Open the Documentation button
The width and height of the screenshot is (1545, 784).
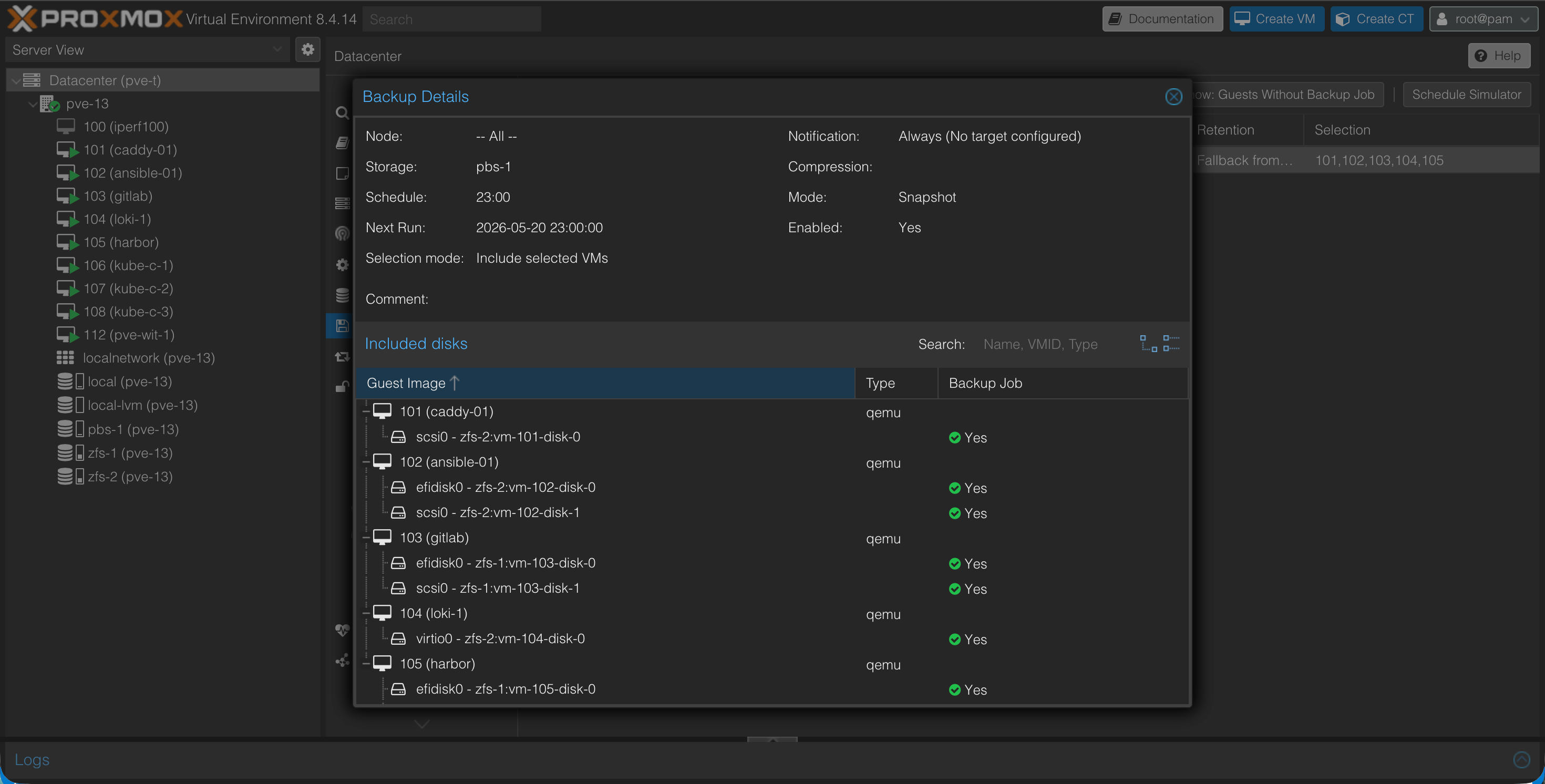(x=1162, y=18)
